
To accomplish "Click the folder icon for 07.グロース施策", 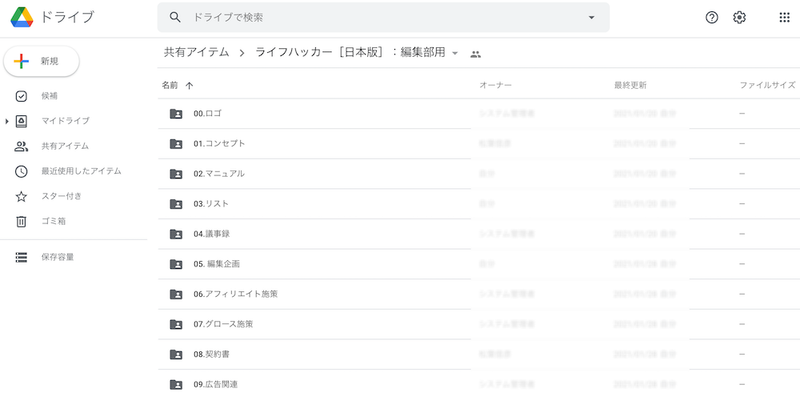I will click(176, 325).
